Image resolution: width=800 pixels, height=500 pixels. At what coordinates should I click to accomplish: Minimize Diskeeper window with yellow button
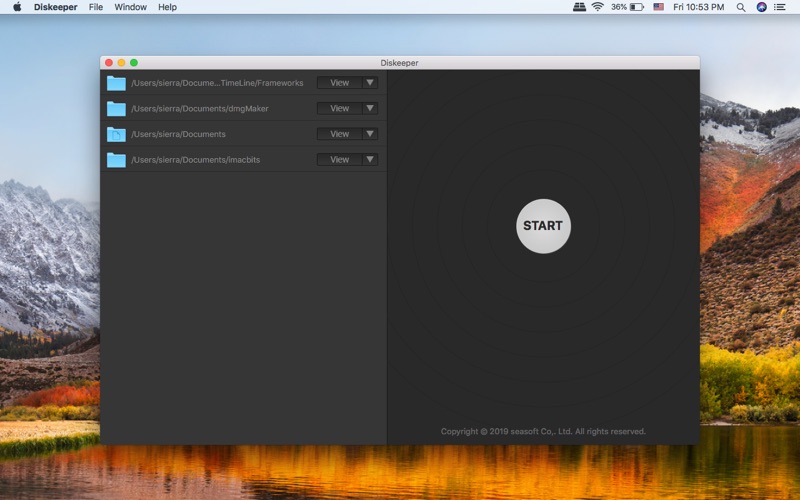tap(121, 62)
